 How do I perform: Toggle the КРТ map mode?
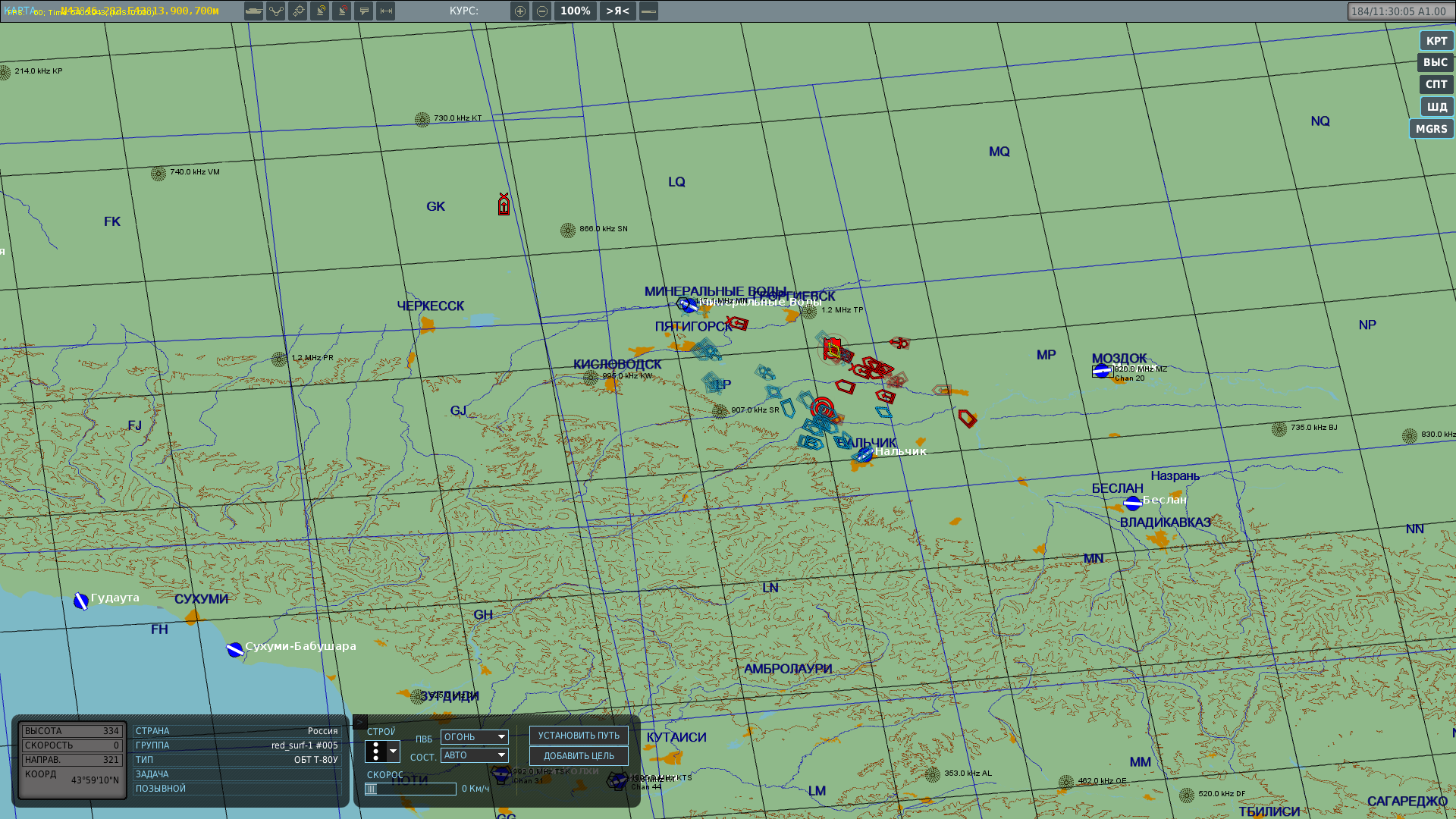pyautogui.click(x=1436, y=41)
